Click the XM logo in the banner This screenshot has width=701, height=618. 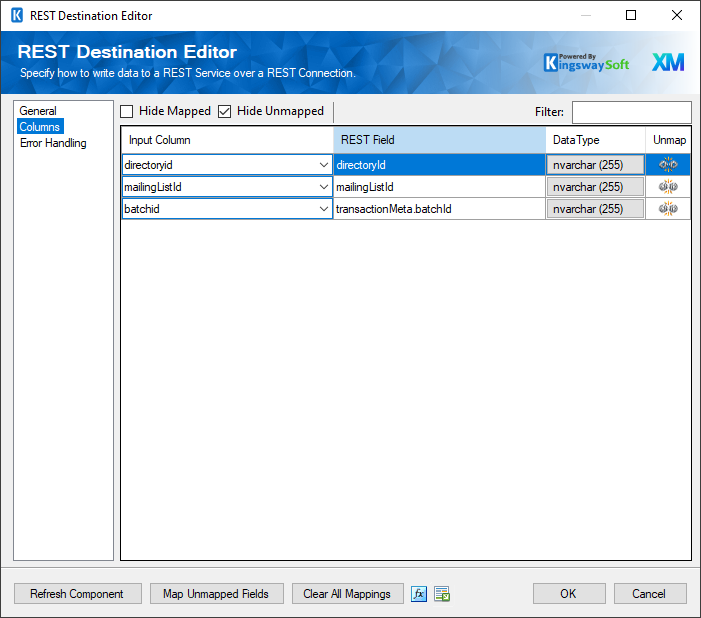coord(668,63)
